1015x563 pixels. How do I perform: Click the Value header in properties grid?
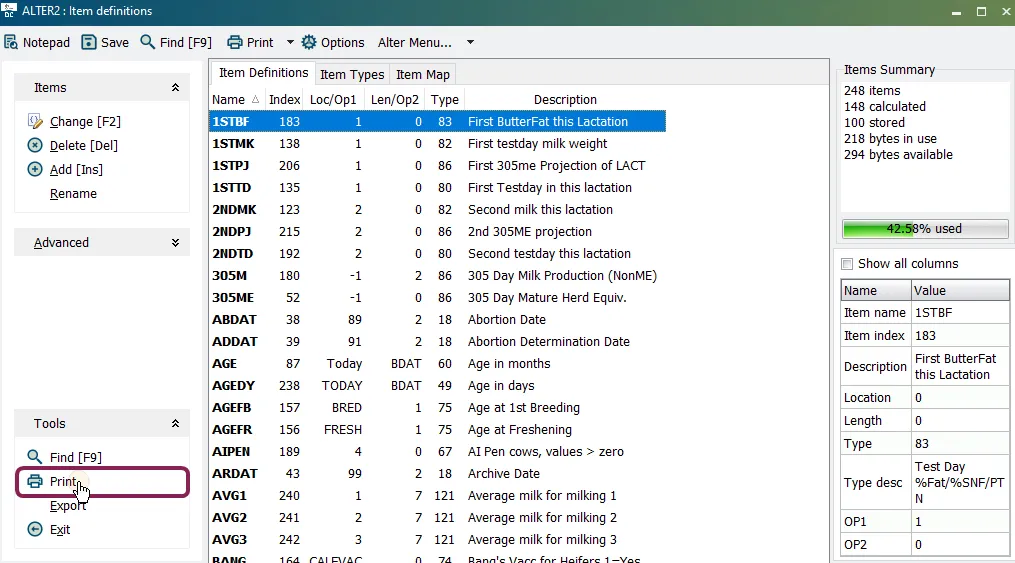960,291
